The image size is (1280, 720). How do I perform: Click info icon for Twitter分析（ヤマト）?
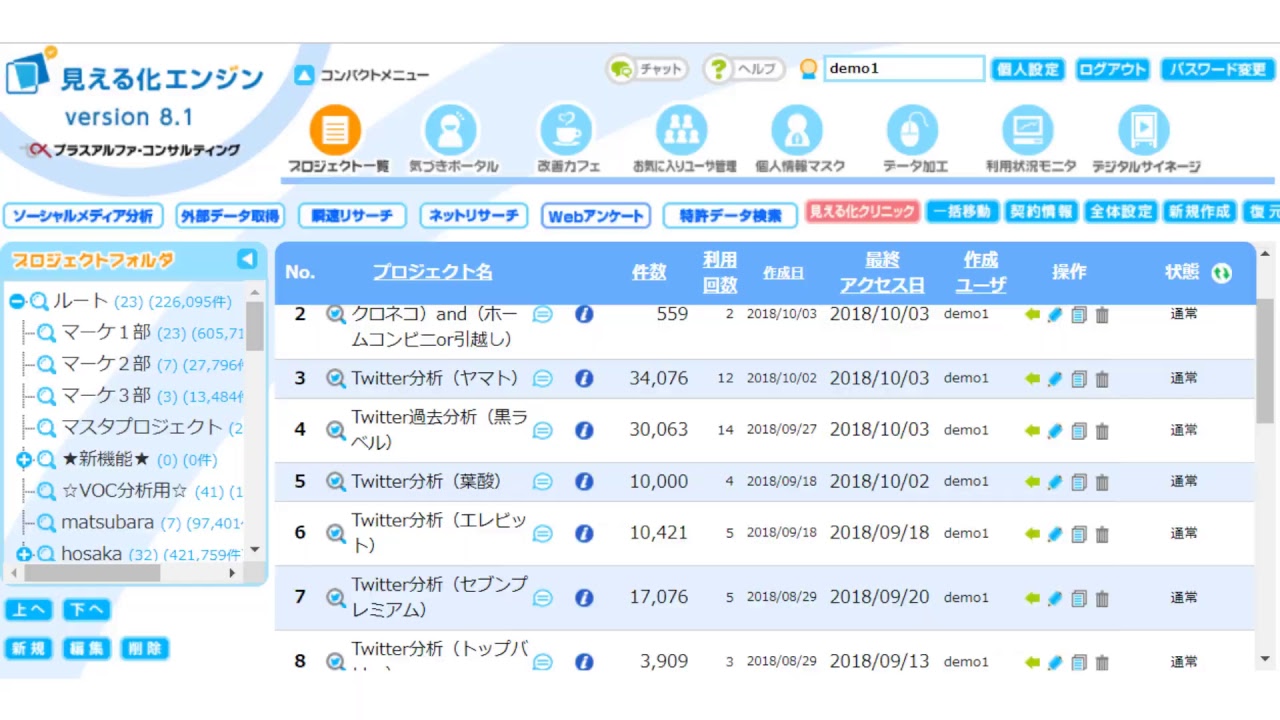(x=584, y=379)
